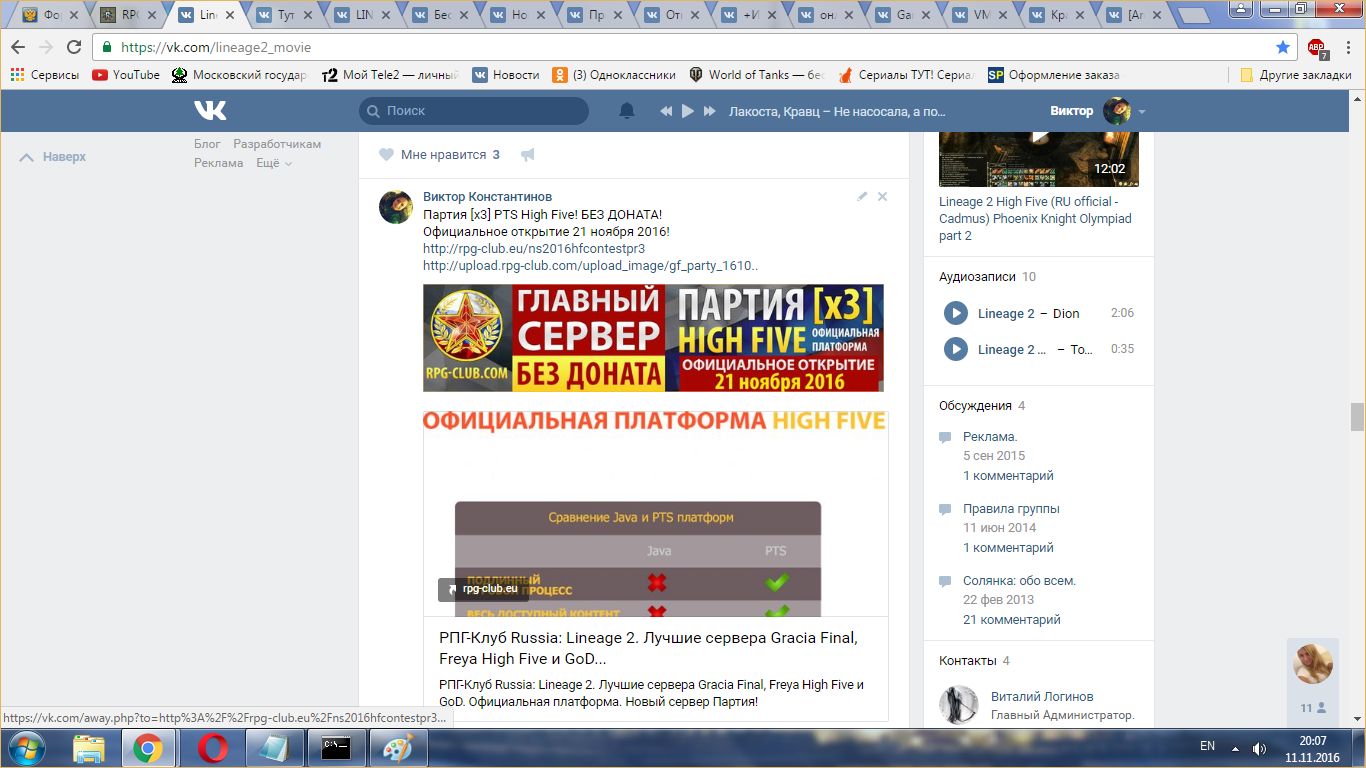Delete Виктор Константинов's post with the X
The image size is (1366, 768).
pyautogui.click(x=882, y=197)
